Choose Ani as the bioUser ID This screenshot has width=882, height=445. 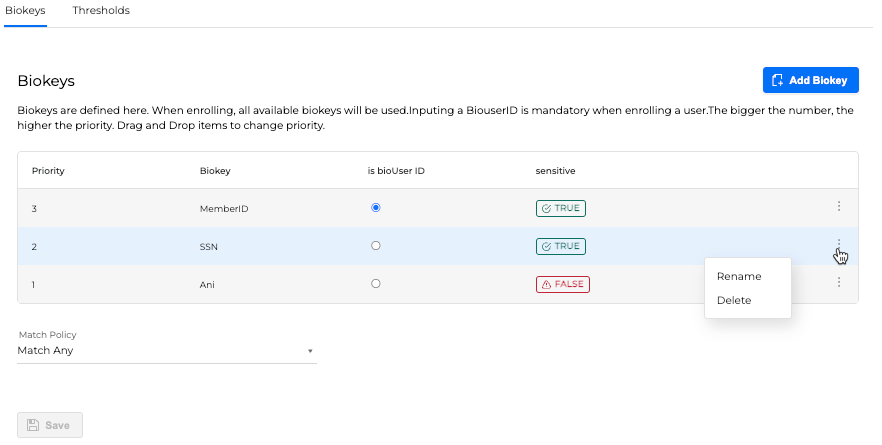[x=375, y=284]
